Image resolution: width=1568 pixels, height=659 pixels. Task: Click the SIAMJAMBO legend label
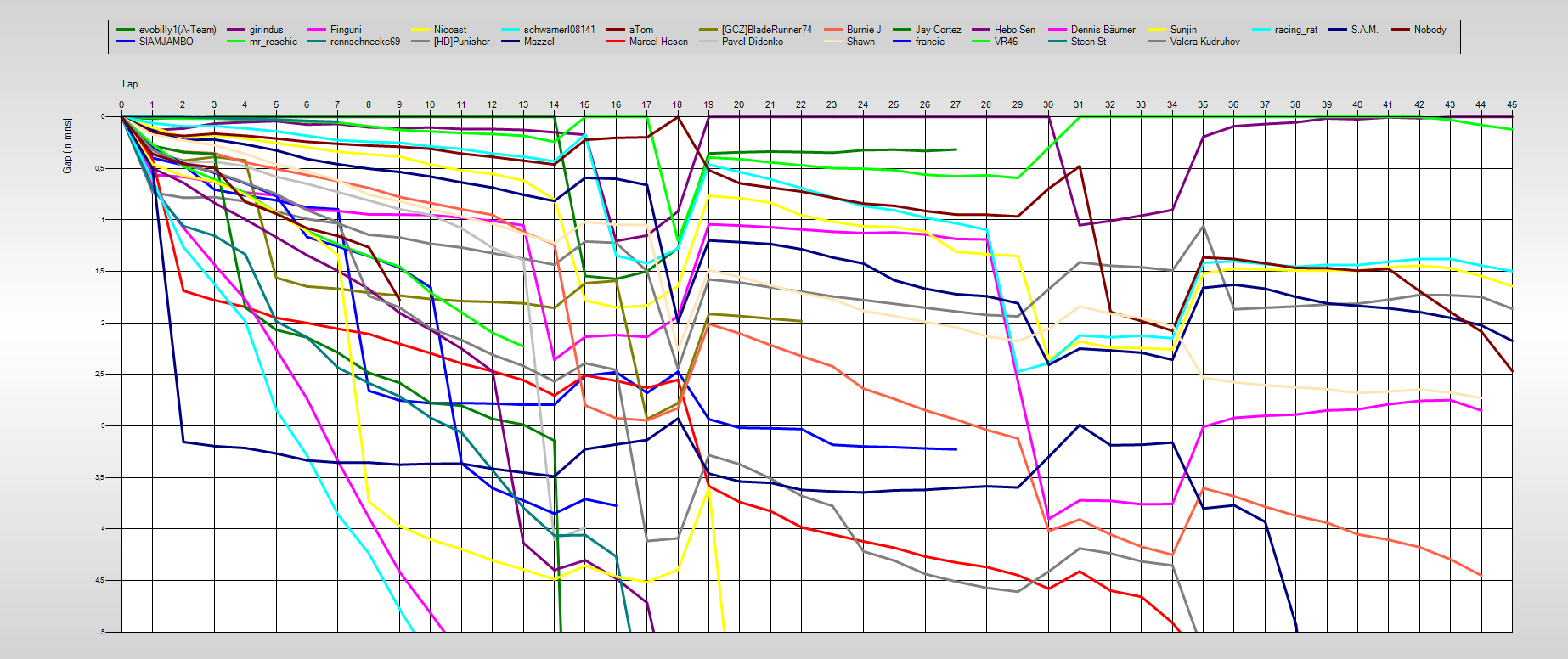point(166,42)
